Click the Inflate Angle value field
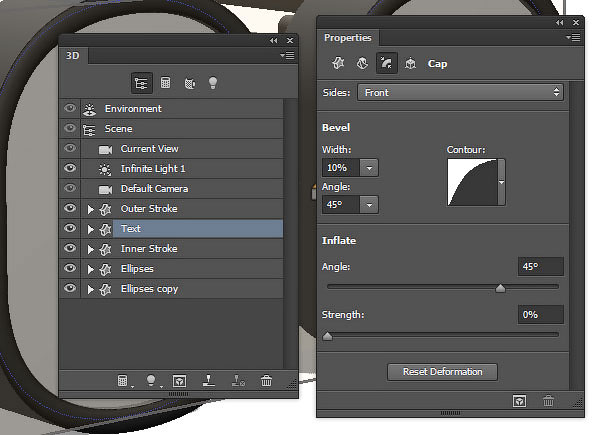 pyautogui.click(x=540, y=266)
